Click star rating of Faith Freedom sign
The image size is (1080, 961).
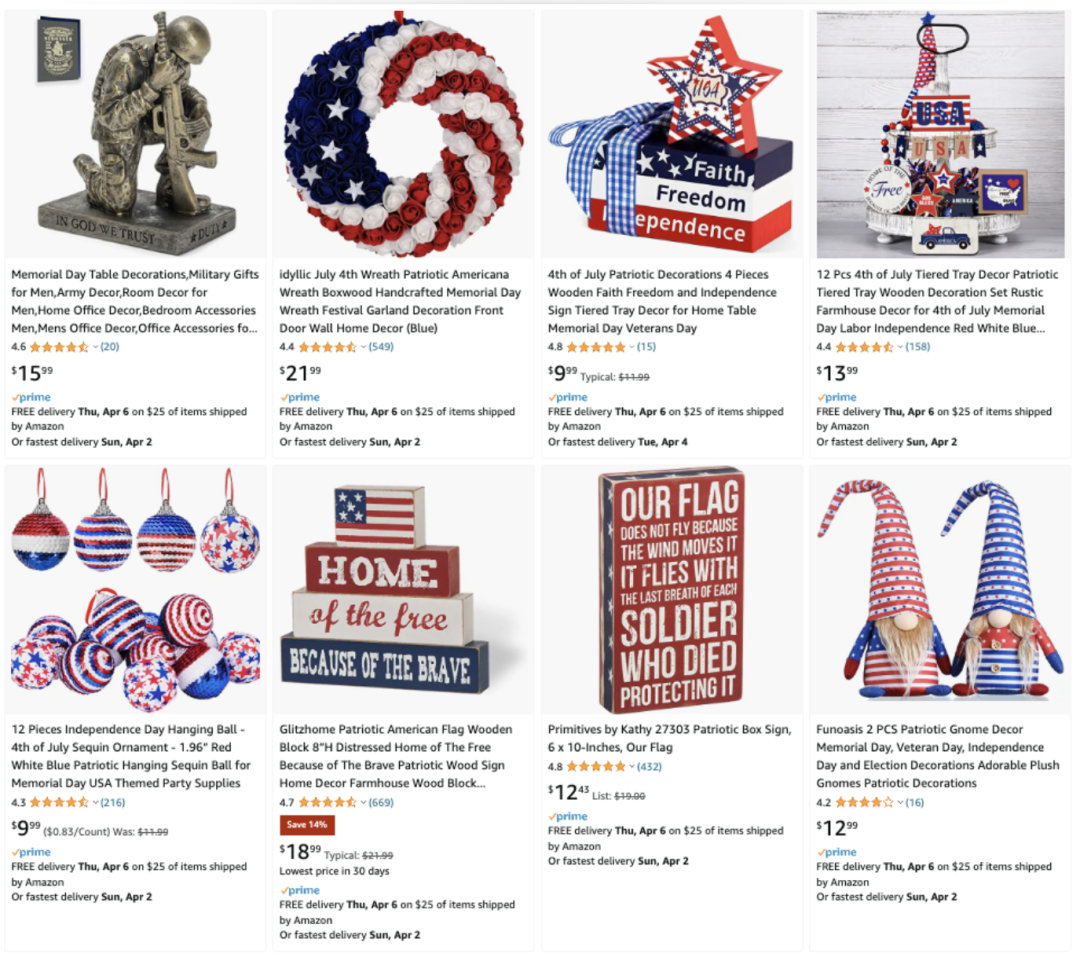(x=596, y=347)
